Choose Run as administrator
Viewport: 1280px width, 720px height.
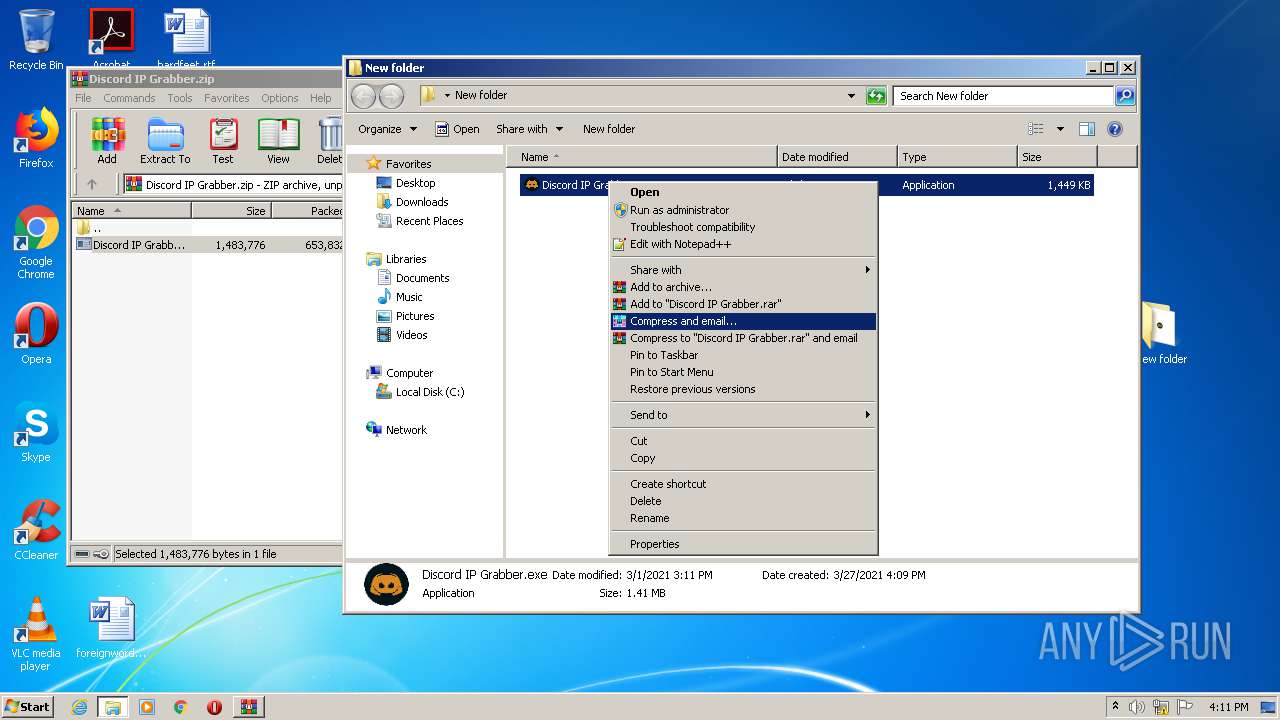coord(743,210)
